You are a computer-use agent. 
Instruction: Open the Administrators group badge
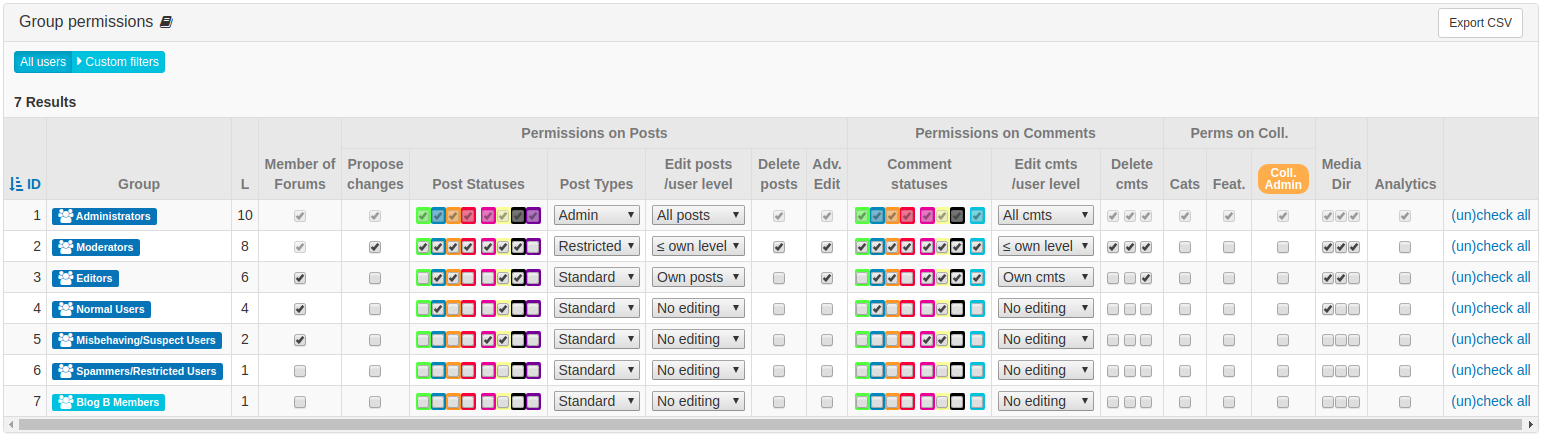click(x=104, y=216)
